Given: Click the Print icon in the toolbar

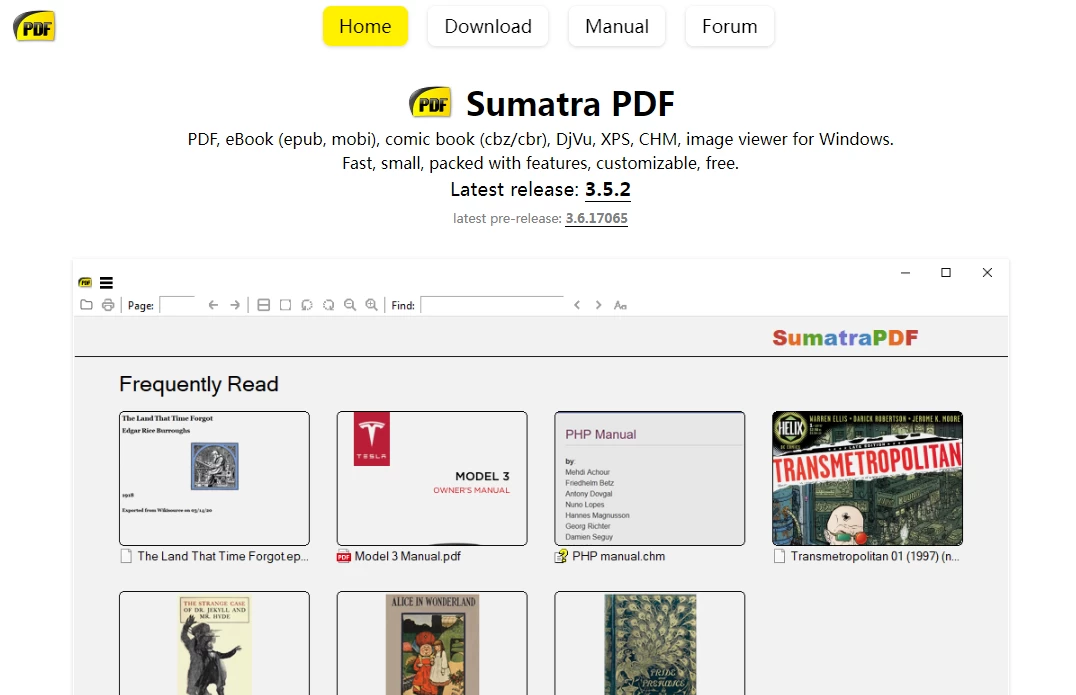Looking at the screenshot, I should click(x=108, y=305).
